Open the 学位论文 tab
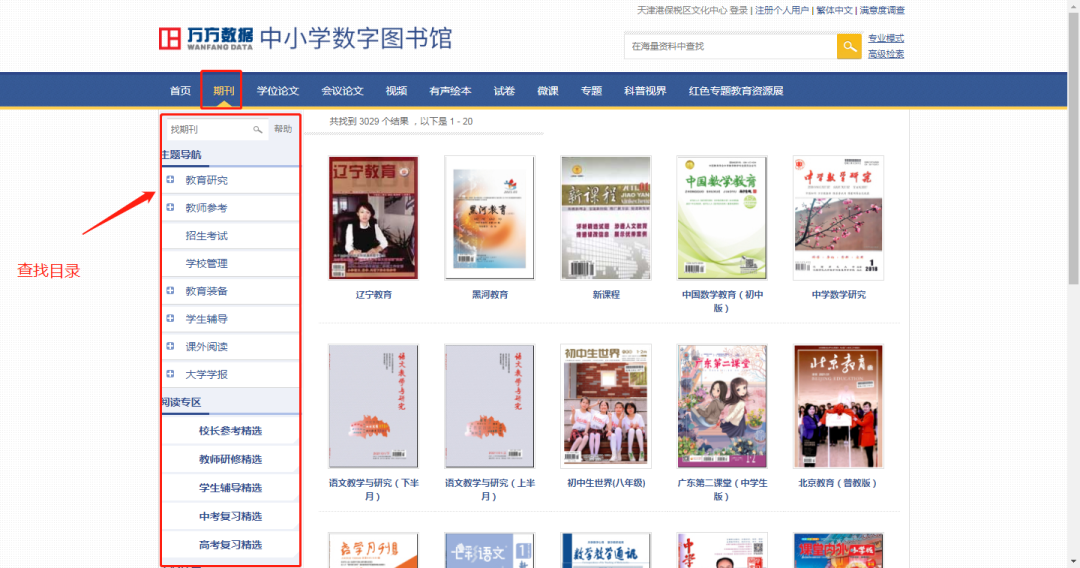The height and width of the screenshot is (568, 1080). 278,91
